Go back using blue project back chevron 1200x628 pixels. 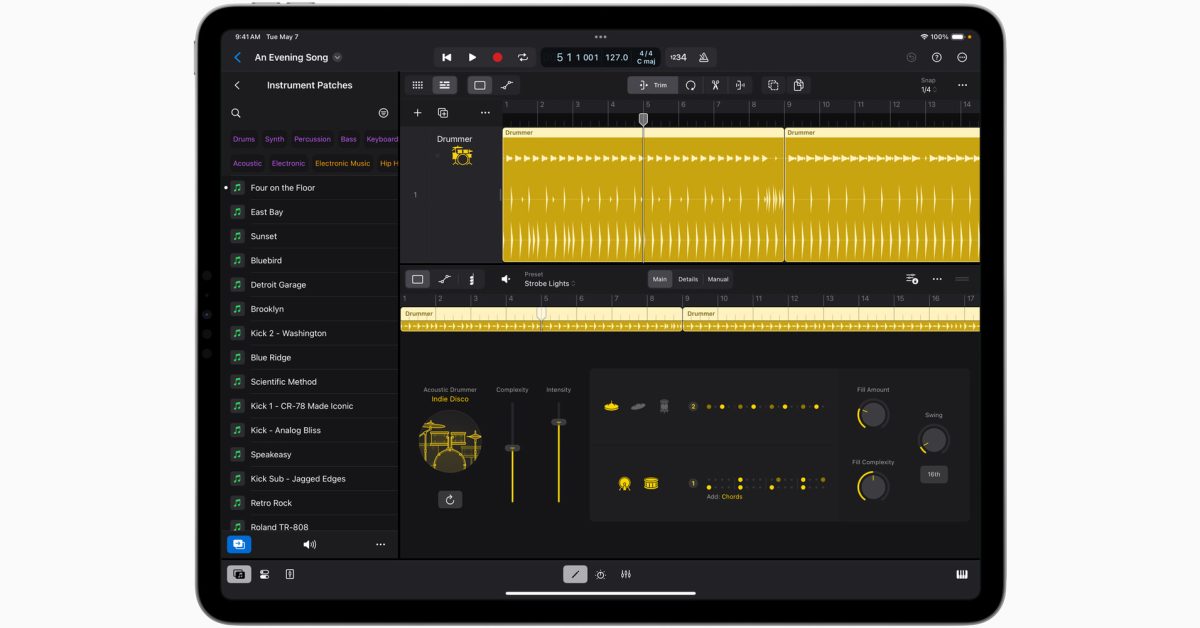pyautogui.click(x=237, y=58)
